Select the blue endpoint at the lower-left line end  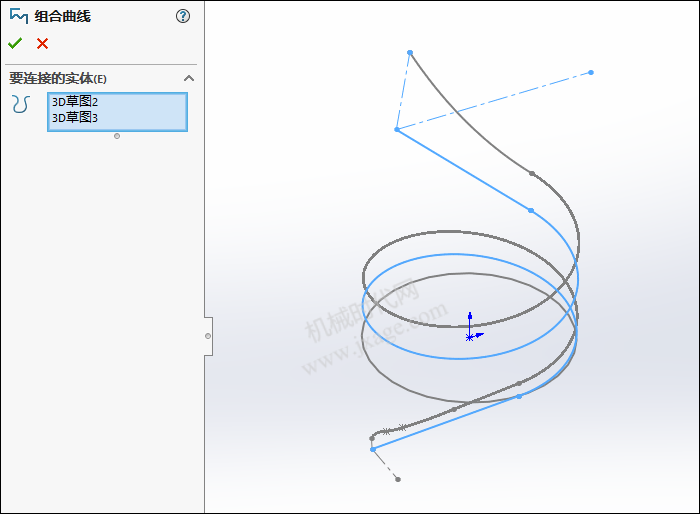tap(373, 449)
